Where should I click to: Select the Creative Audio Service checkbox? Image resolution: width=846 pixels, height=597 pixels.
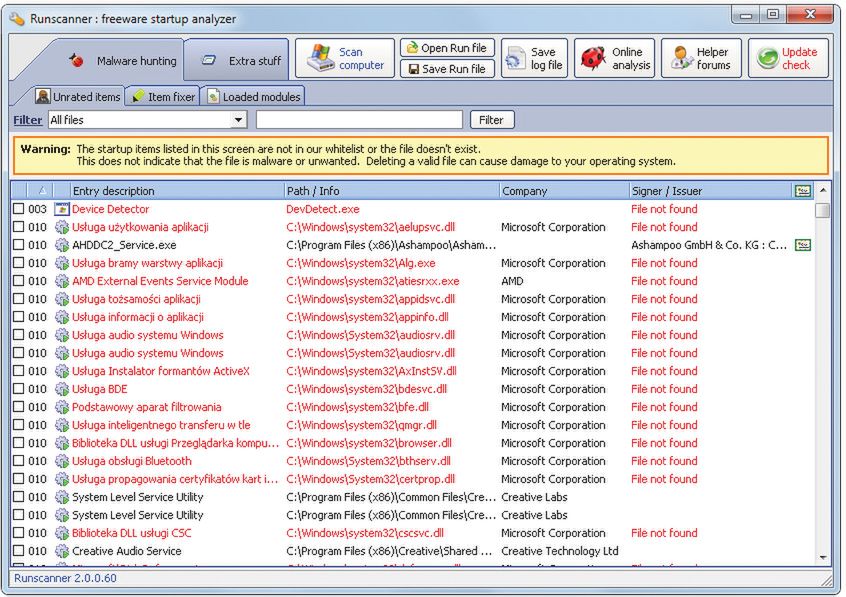pyautogui.click(x=19, y=551)
